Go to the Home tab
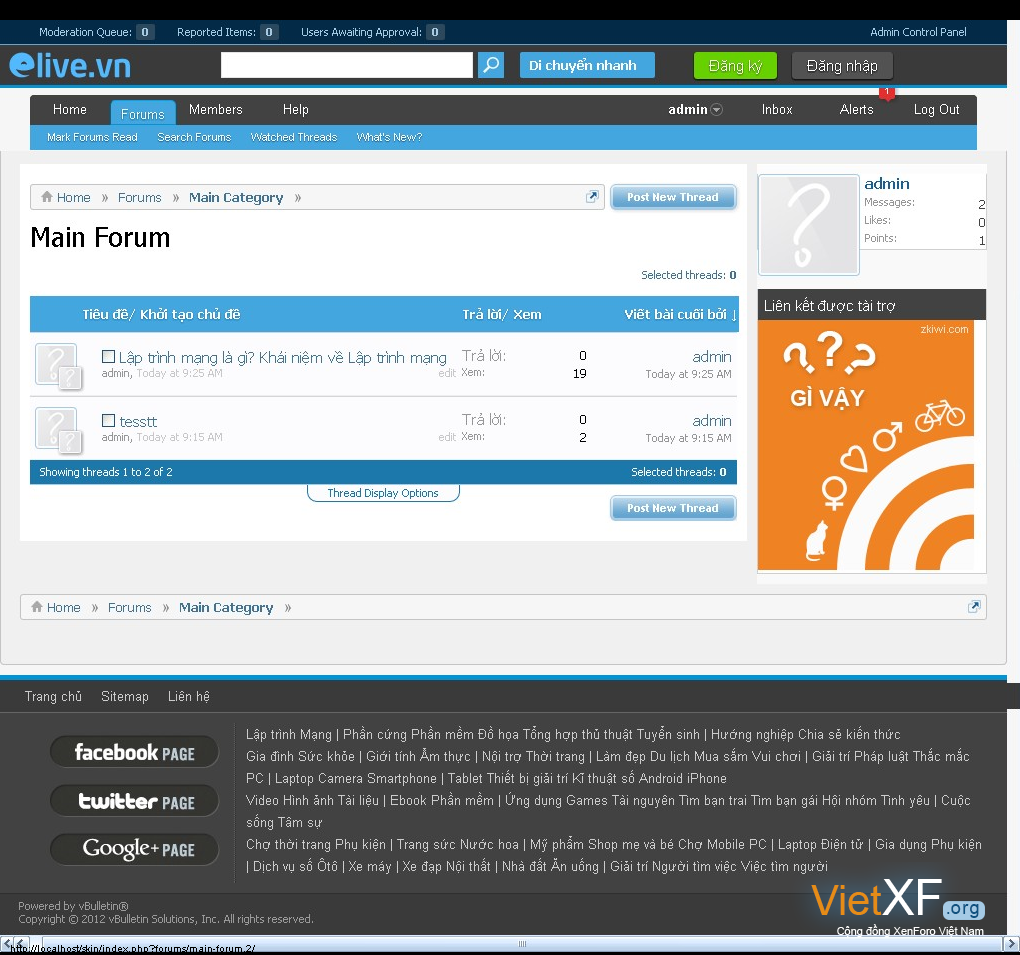 70,109
